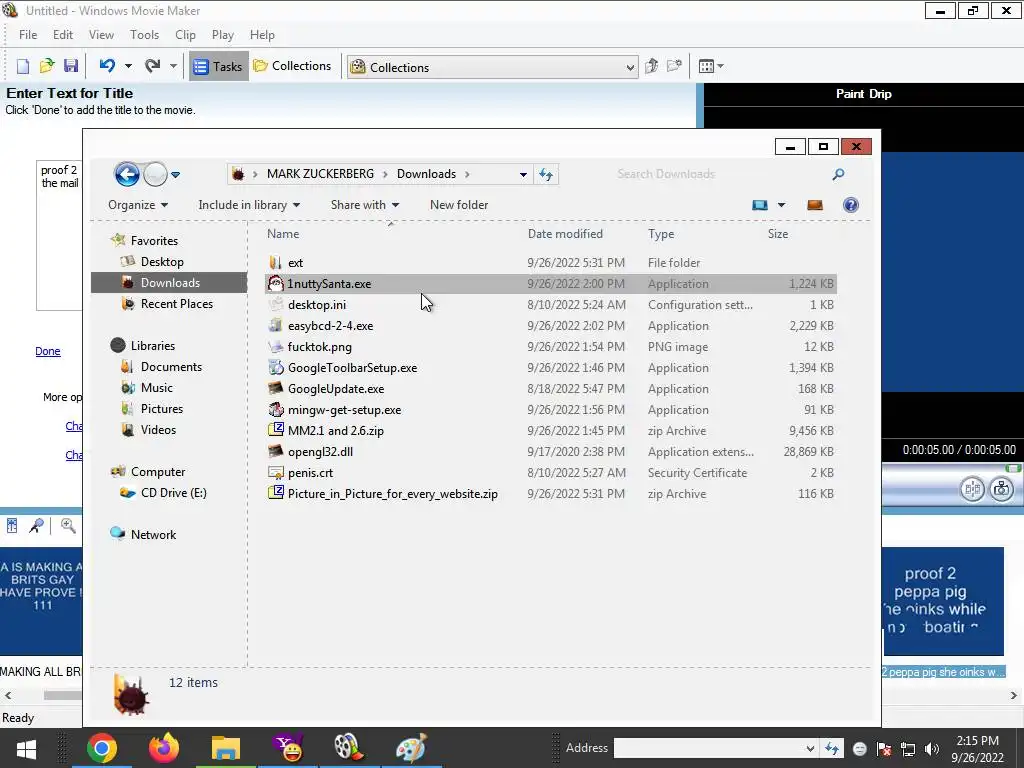Click the Save Project floppy icon
Screen dimensions: 1024x768
pyautogui.click(x=71, y=66)
